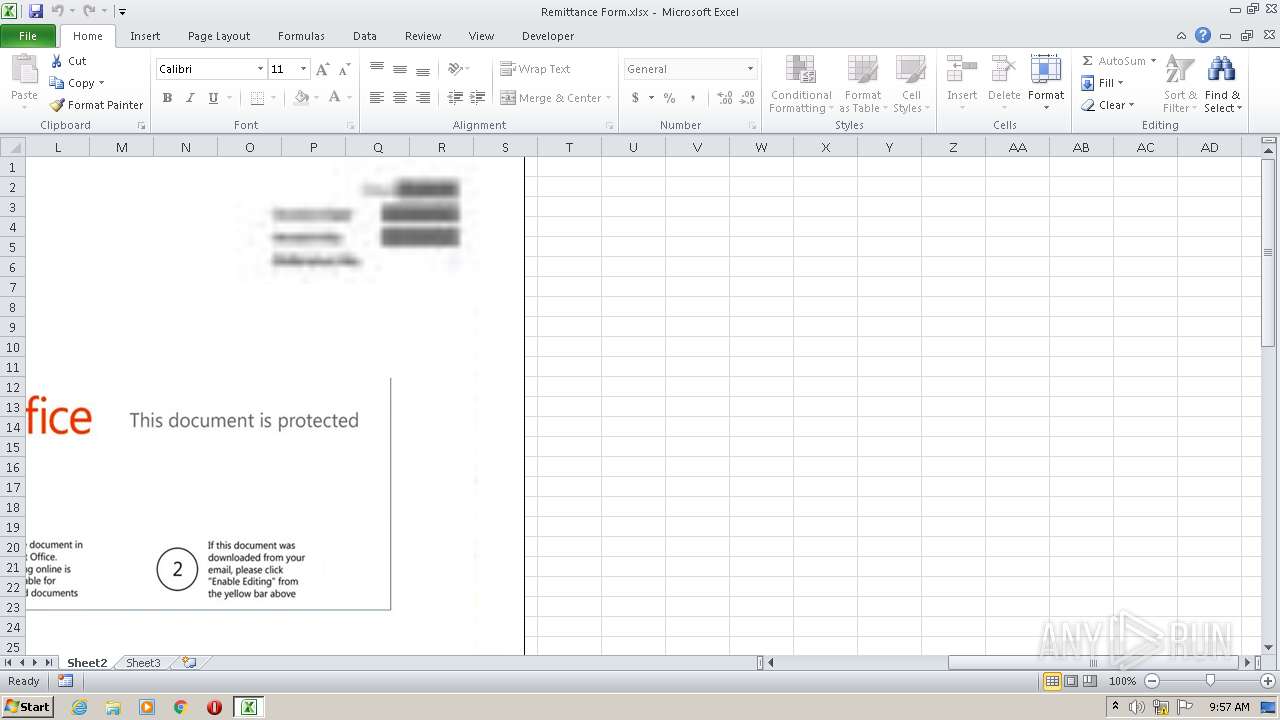Click Delete cells icon
The width and height of the screenshot is (1280, 720).
[1004, 70]
